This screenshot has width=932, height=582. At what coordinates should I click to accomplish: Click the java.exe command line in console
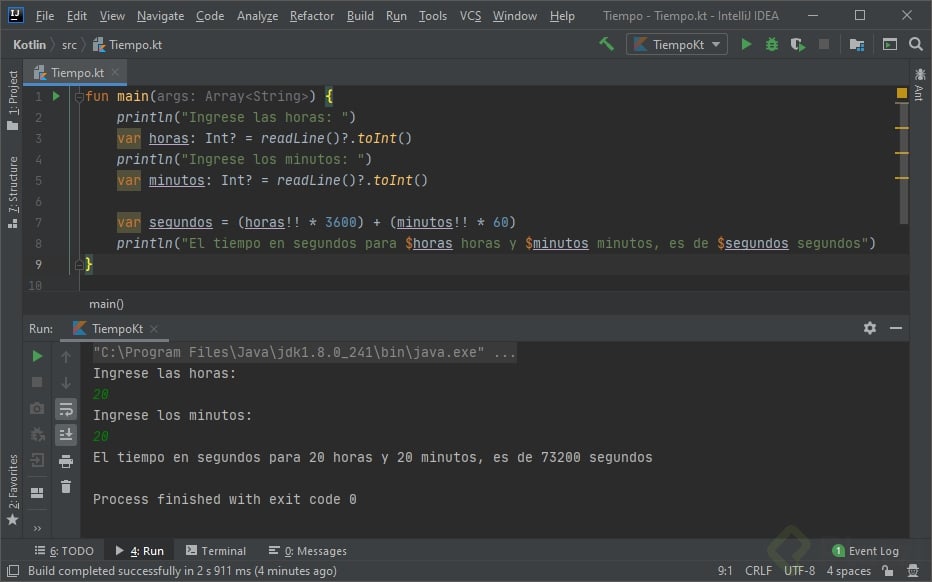(x=304, y=353)
